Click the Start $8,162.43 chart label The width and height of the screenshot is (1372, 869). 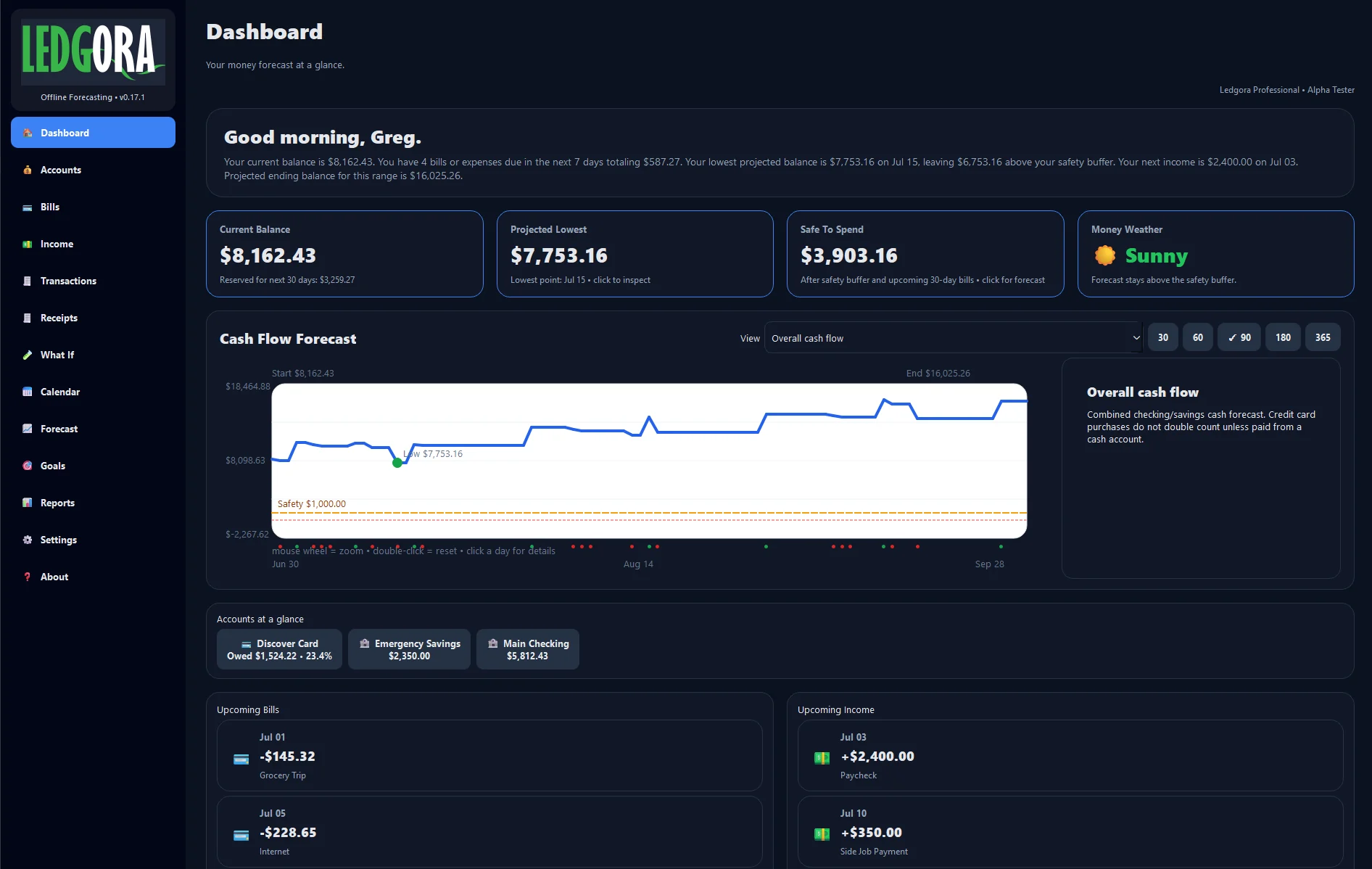[302, 374]
